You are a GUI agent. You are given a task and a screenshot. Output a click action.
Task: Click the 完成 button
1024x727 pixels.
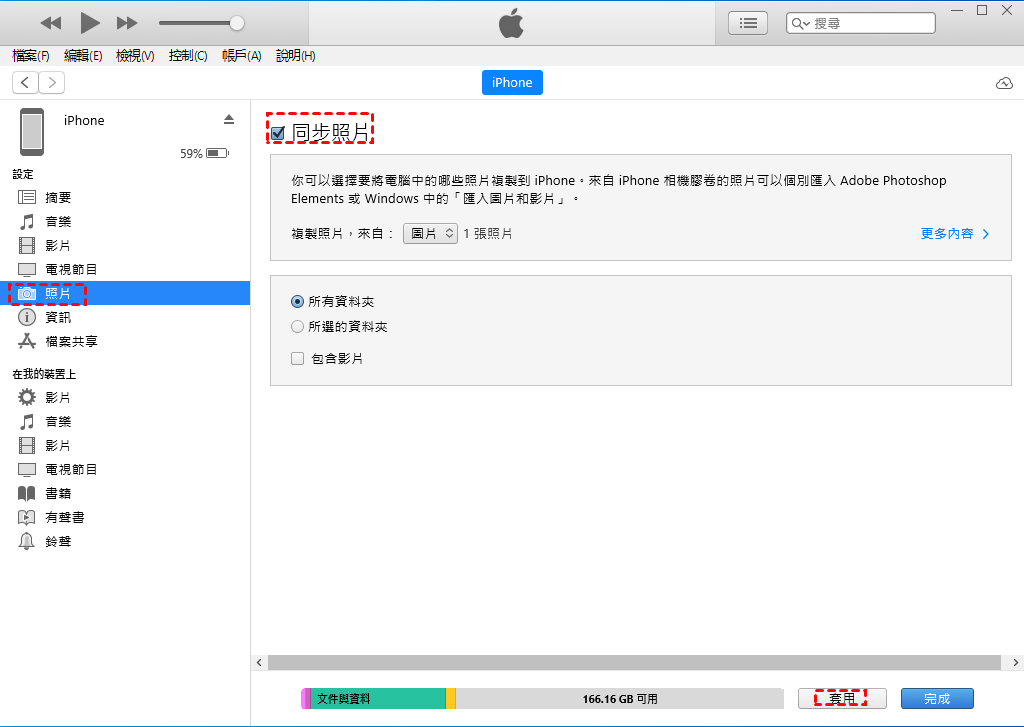(x=936, y=699)
